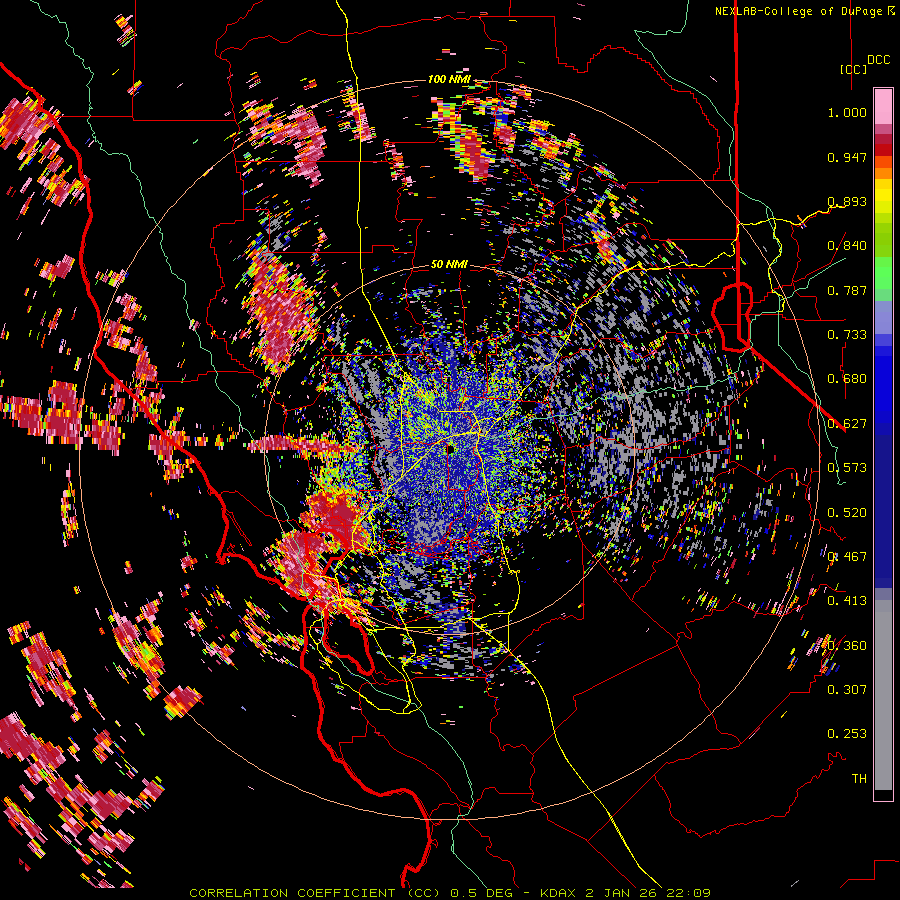
Task: Click the 0.947 legend value
Action: pyautogui.click(x=847, y=157)
